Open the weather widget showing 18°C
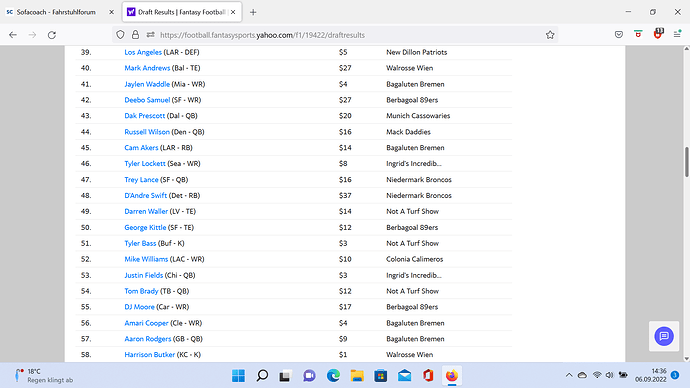The height and width of the screenshot is (388, 690). (x=44, y=375)
